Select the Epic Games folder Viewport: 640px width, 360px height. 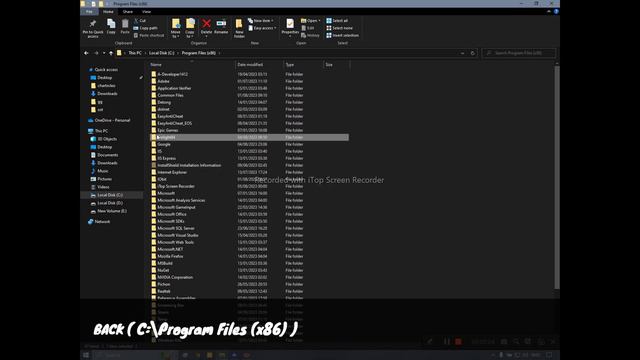coord(249,130)
